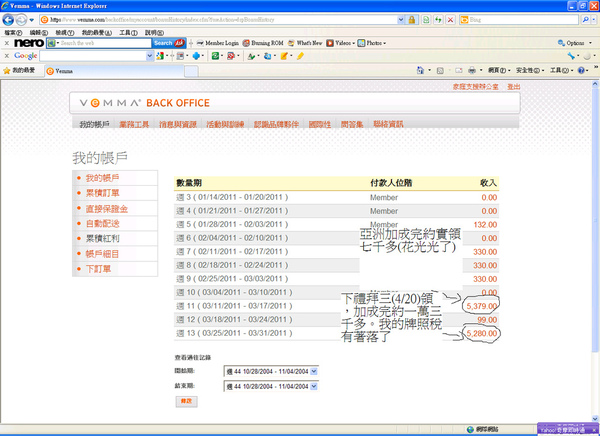600x436 pixels.
Task: Select the Vemma browser tab
Action: pos(114,71)
